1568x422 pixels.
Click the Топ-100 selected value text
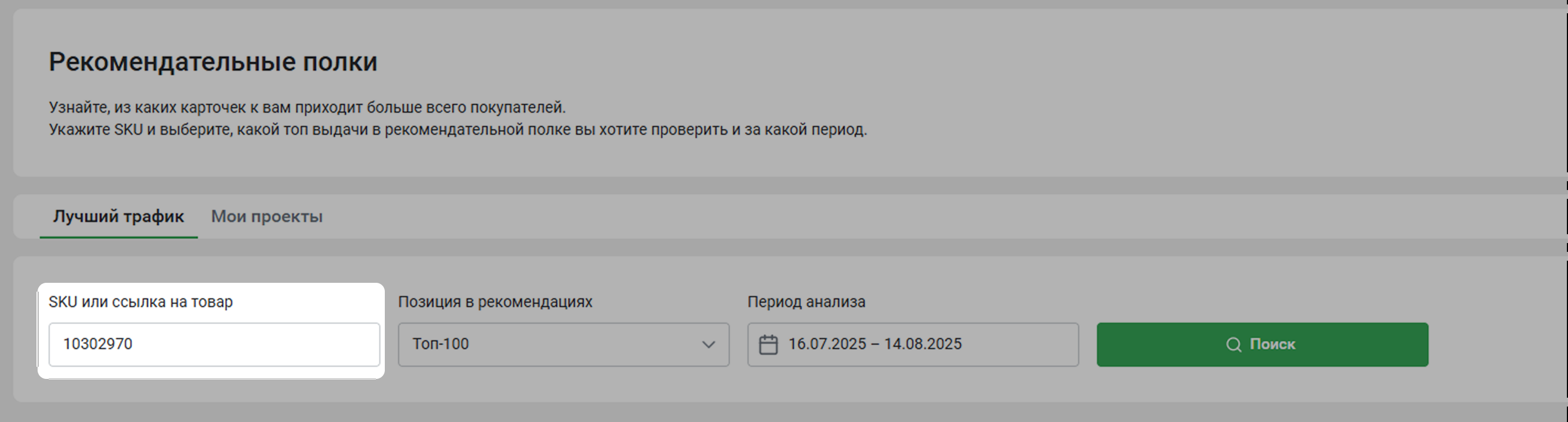point(441,344)
